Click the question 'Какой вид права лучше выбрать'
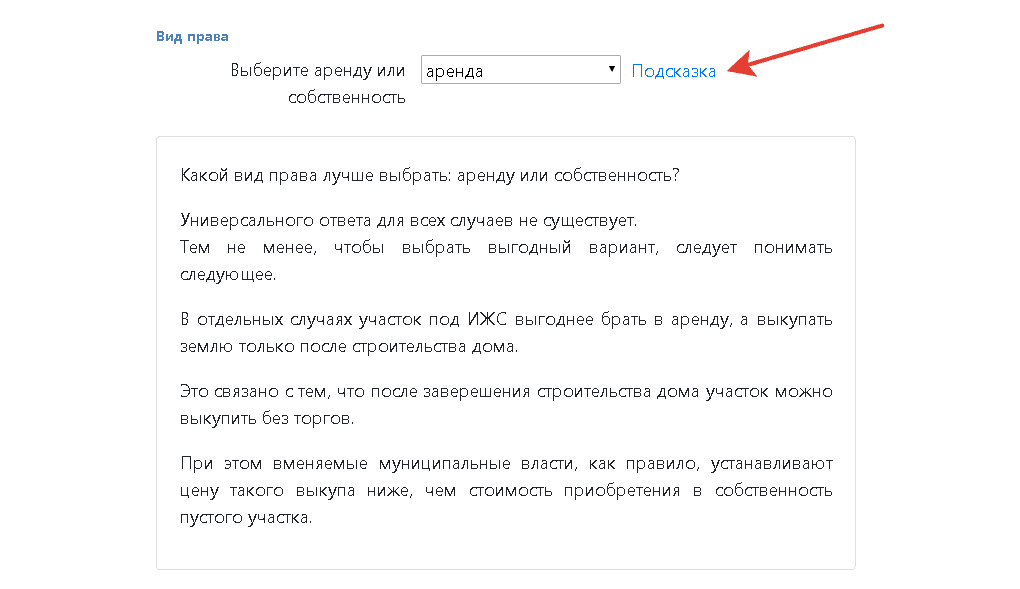The height and width of the screenshot is (589, 1020). click(430, 175)
